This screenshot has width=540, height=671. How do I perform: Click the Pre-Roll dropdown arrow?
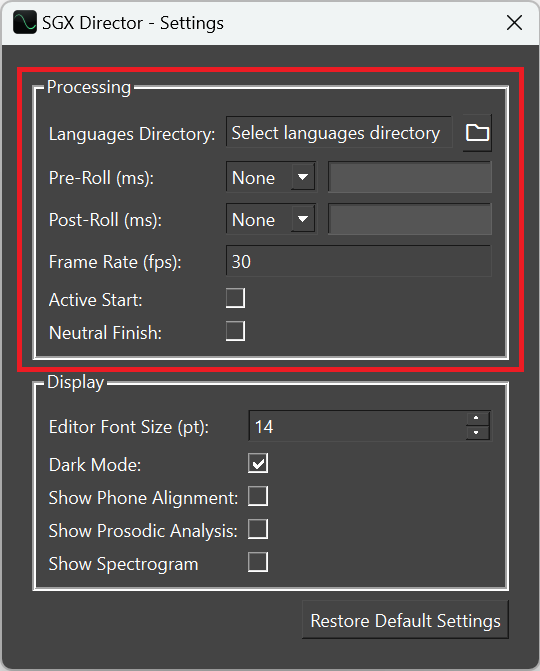click(x=303, y=177)
